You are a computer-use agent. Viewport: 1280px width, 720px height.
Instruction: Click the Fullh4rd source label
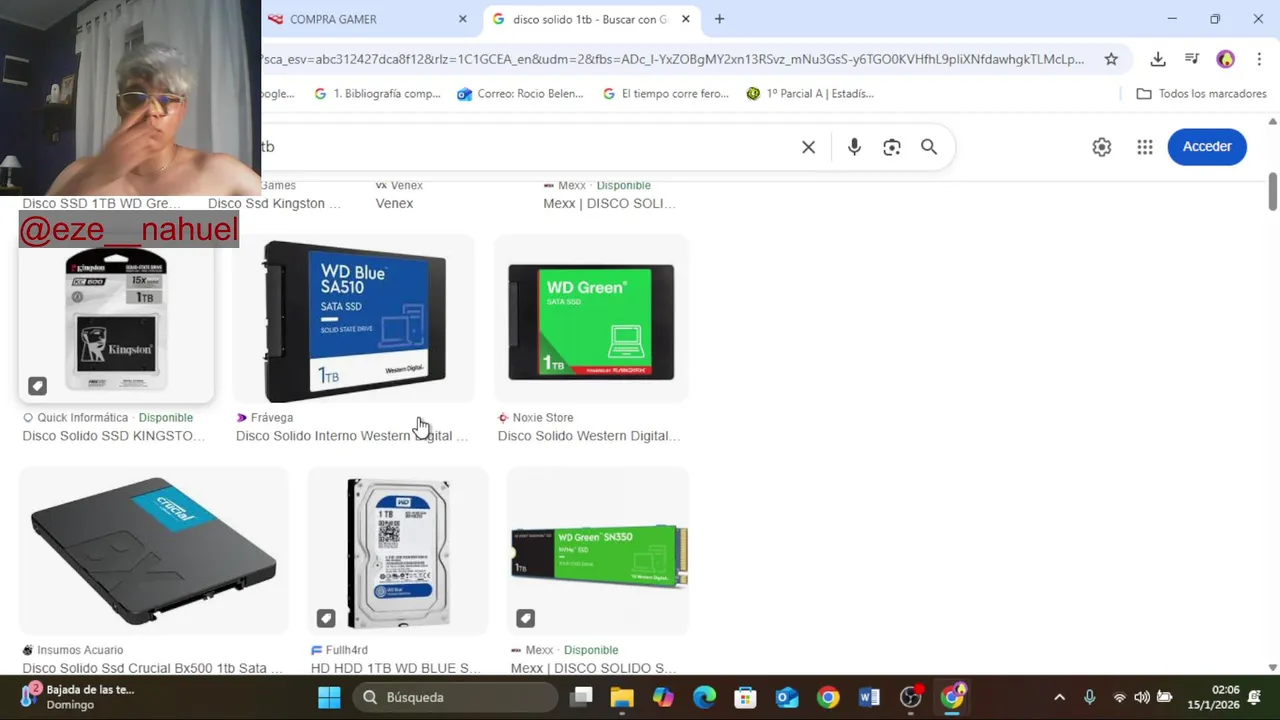347,650
